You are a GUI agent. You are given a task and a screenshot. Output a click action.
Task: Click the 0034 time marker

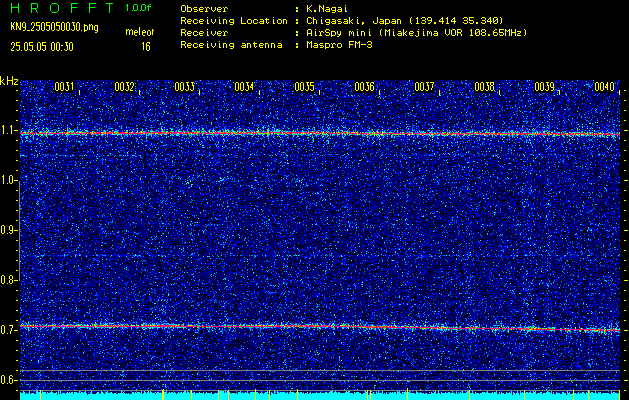244,87
